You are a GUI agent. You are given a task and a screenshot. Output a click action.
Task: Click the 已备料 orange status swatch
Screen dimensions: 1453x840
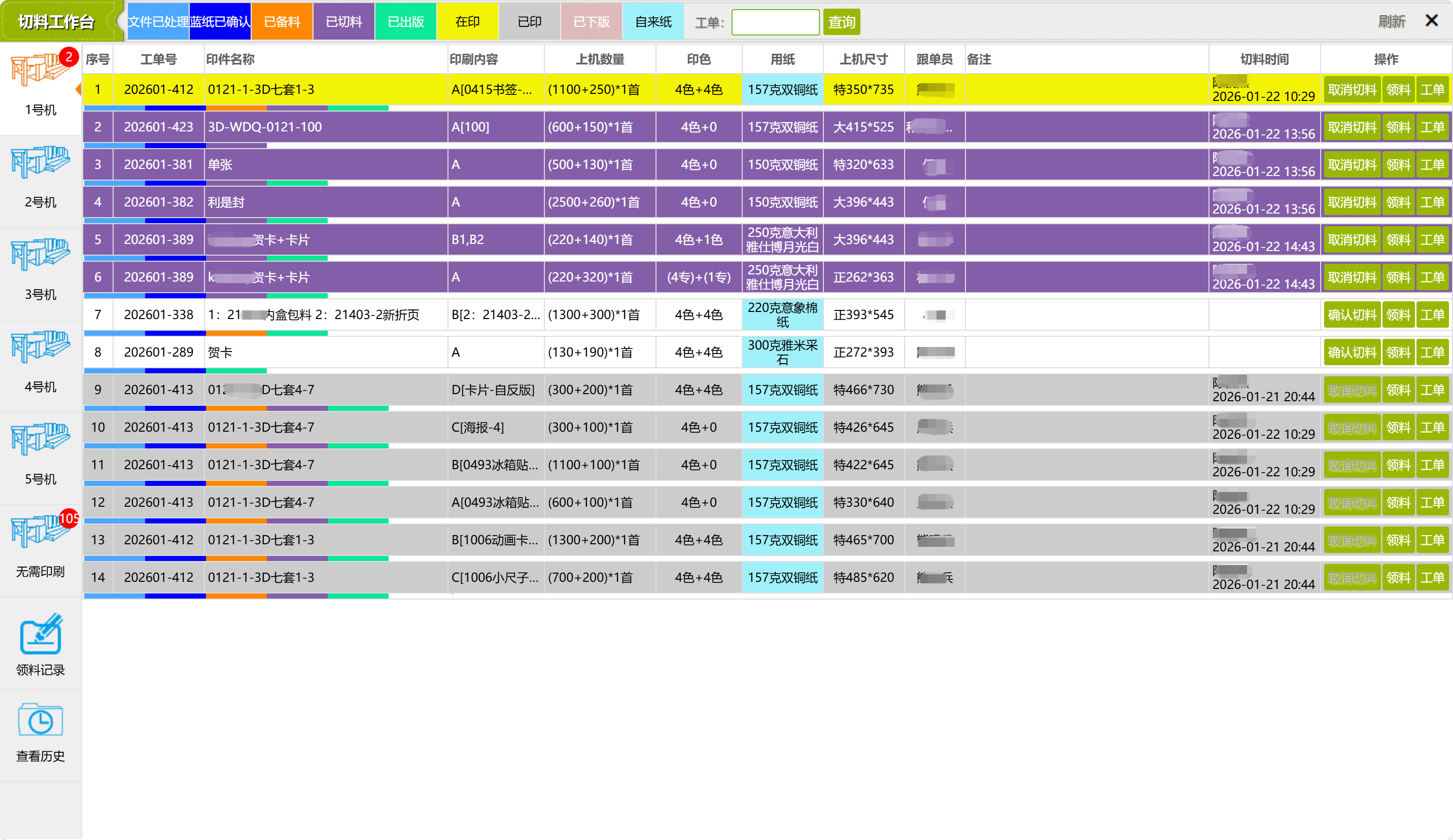point(282,22)
